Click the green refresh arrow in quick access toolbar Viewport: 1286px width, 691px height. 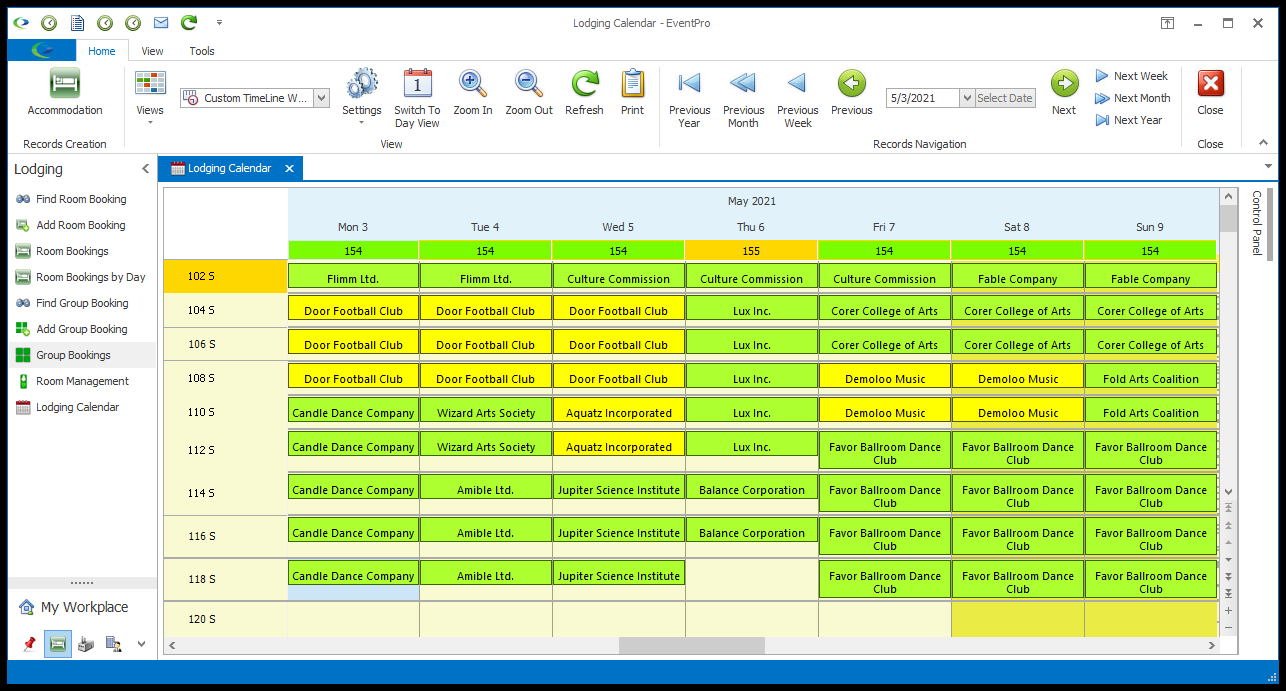(189, 22)
